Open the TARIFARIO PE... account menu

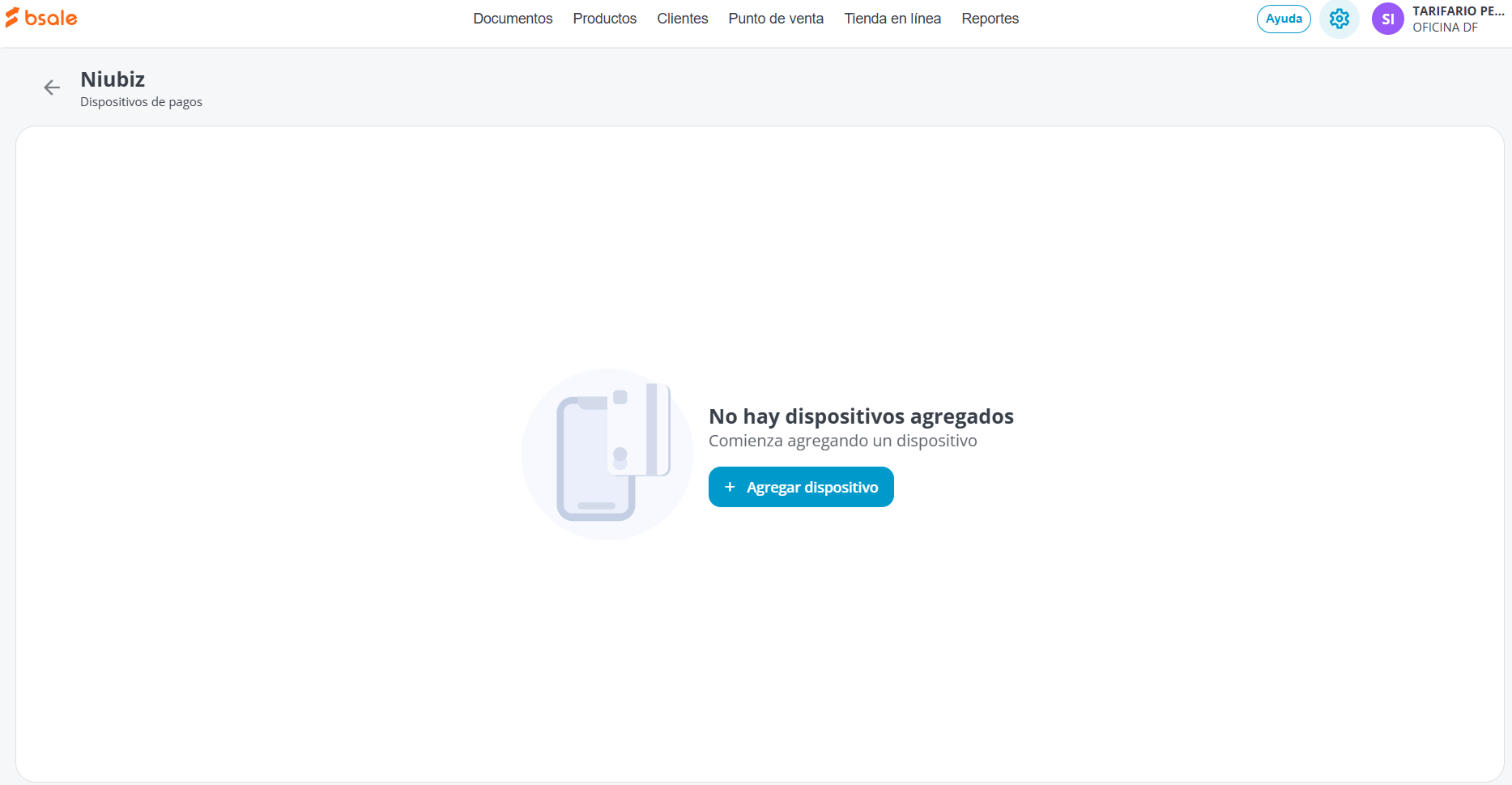(1458, 11)
